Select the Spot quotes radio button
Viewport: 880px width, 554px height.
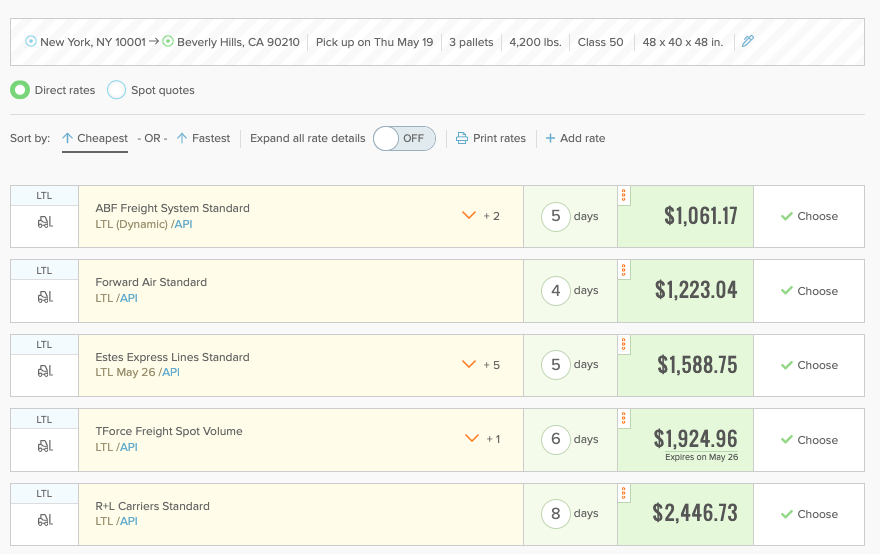coord(116,90)
